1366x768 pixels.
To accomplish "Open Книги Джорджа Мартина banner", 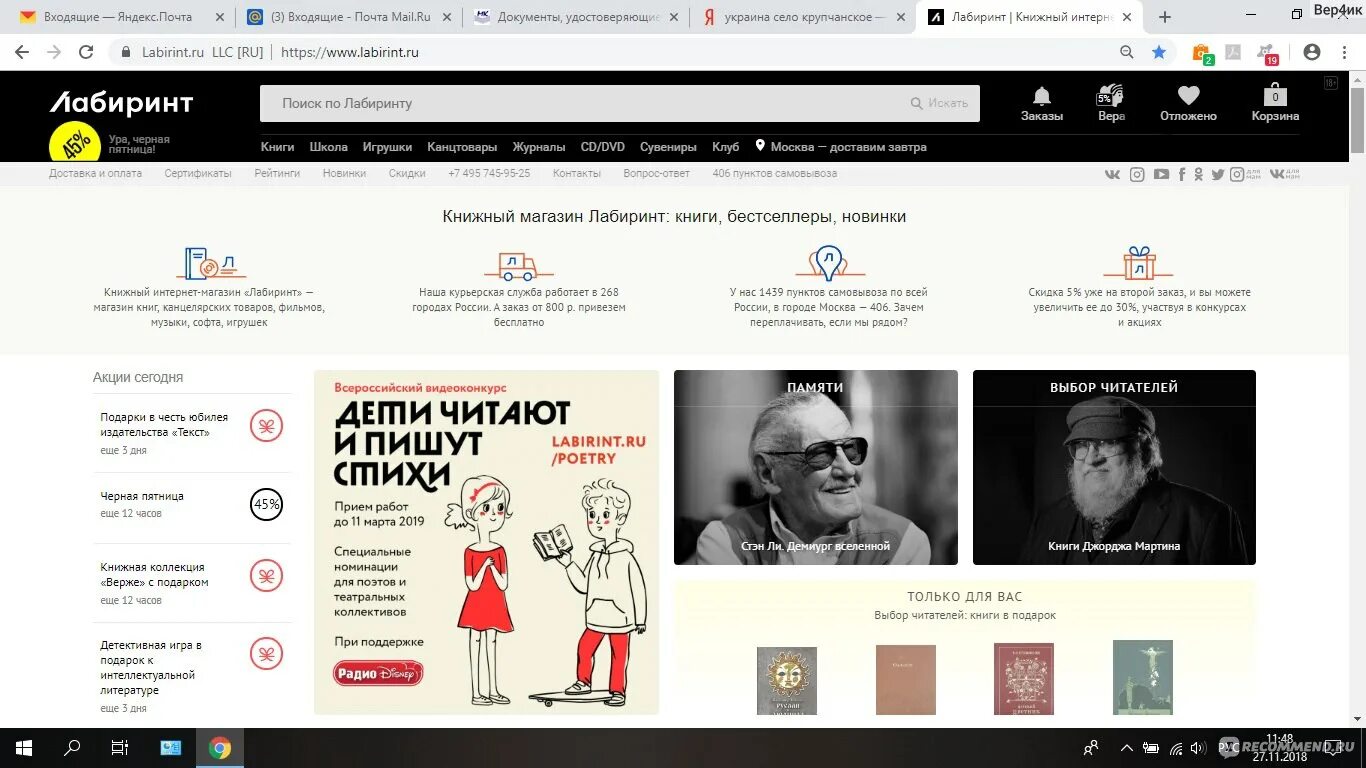I will (1114, 467).
